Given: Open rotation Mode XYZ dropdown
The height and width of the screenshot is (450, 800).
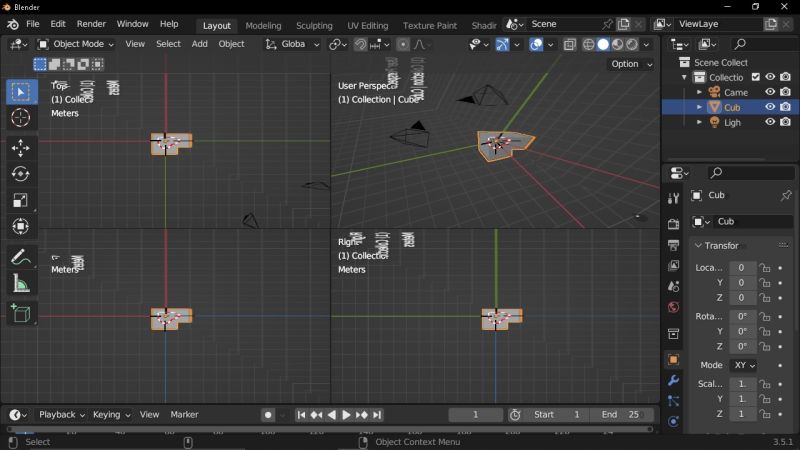Looking at the screenshot, I should point(744,365).
